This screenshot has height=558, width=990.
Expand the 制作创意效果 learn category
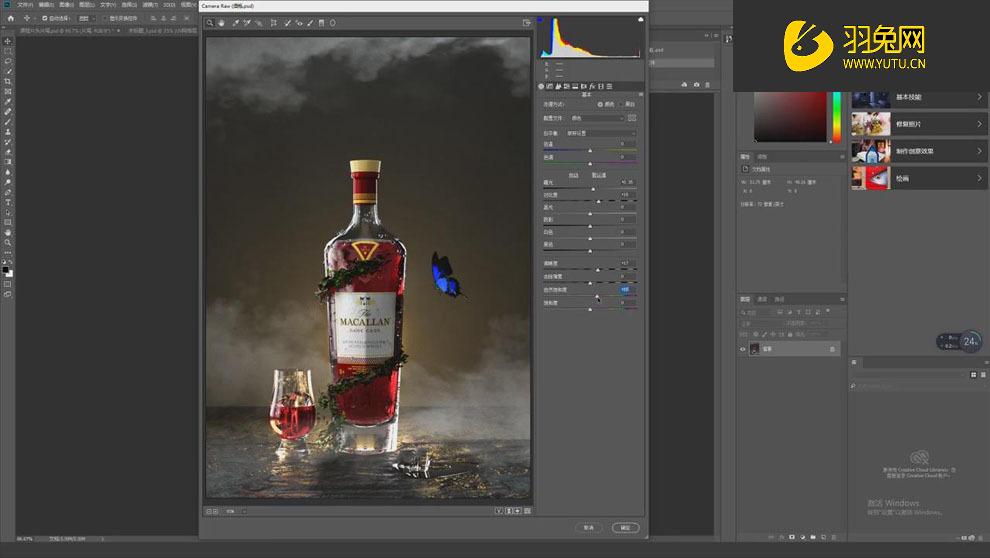(919, 151)
